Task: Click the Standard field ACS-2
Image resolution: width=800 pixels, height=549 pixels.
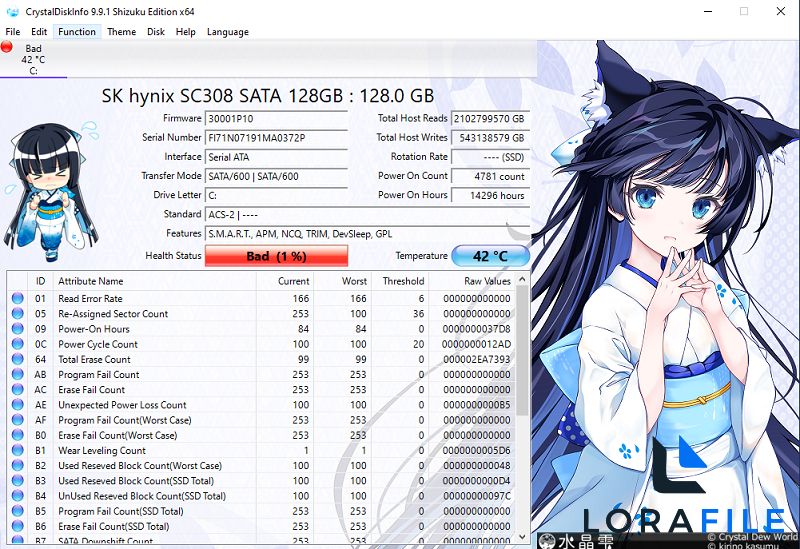Action: point(367,215)
